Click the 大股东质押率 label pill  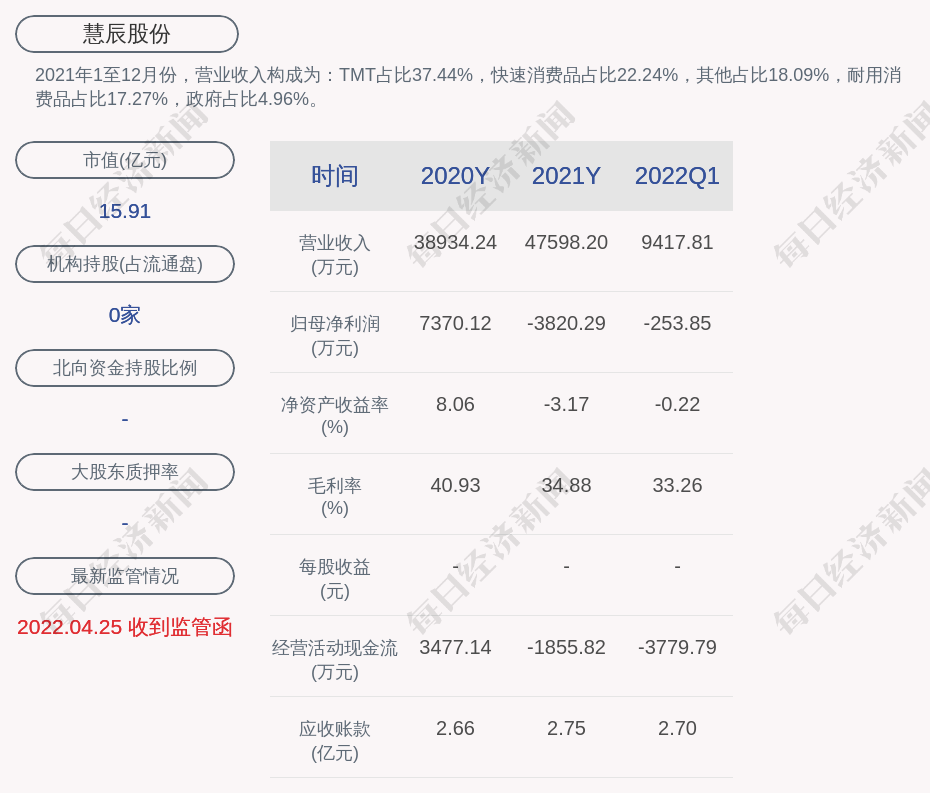tap(125, 472)
